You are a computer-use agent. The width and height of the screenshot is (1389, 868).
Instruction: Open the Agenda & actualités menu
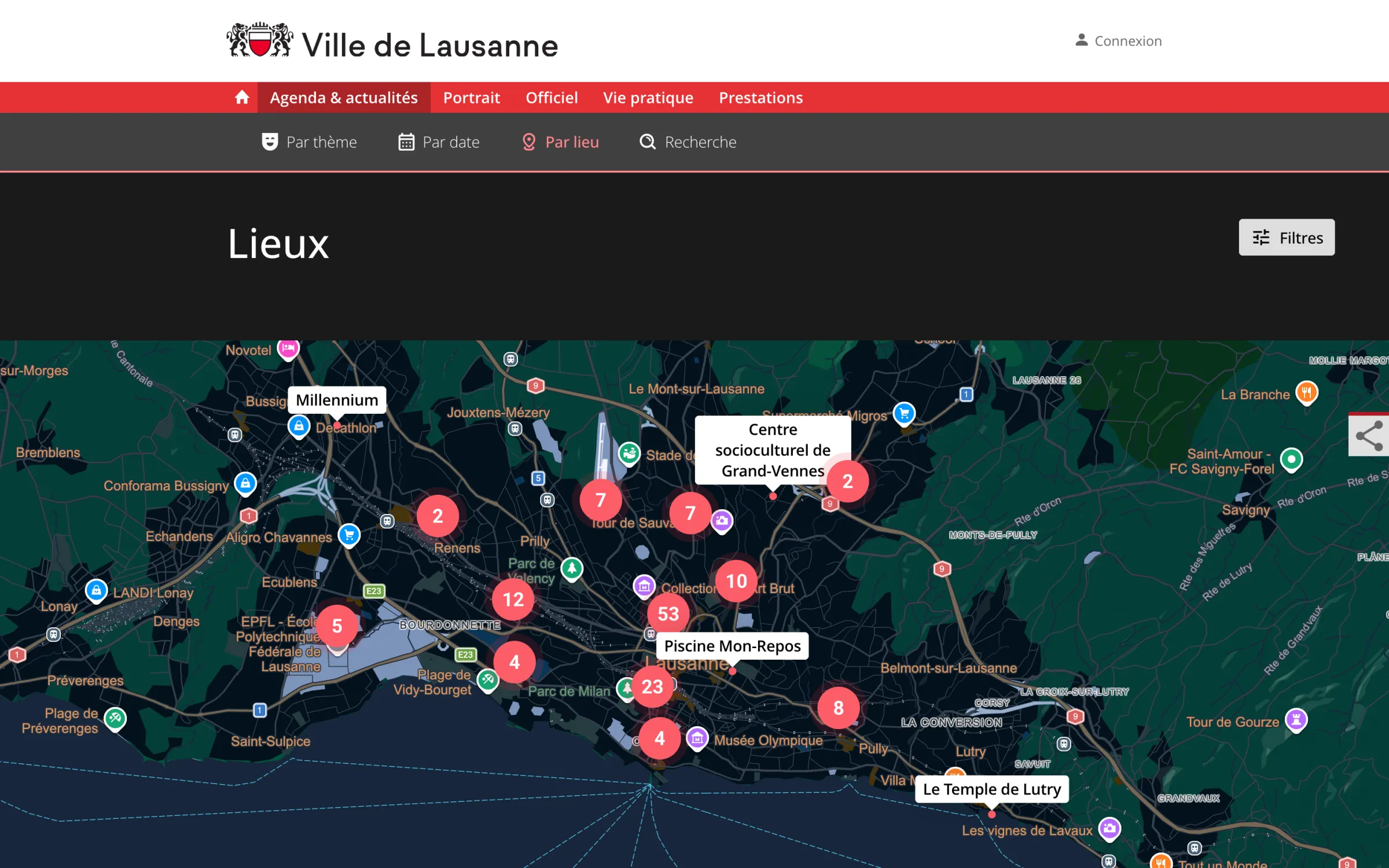click(x=344, y=97)
